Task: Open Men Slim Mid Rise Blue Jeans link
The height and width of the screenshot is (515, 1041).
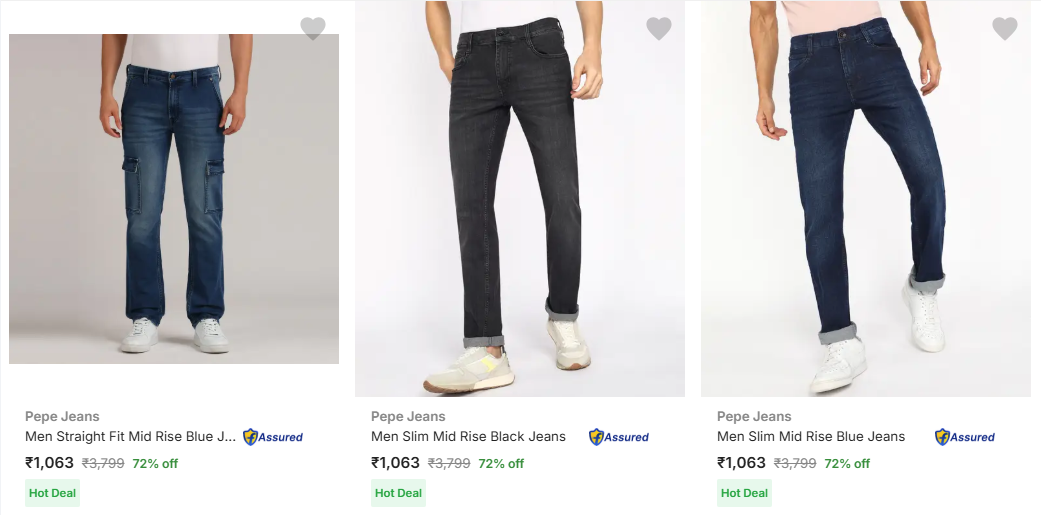Action: 811,437
